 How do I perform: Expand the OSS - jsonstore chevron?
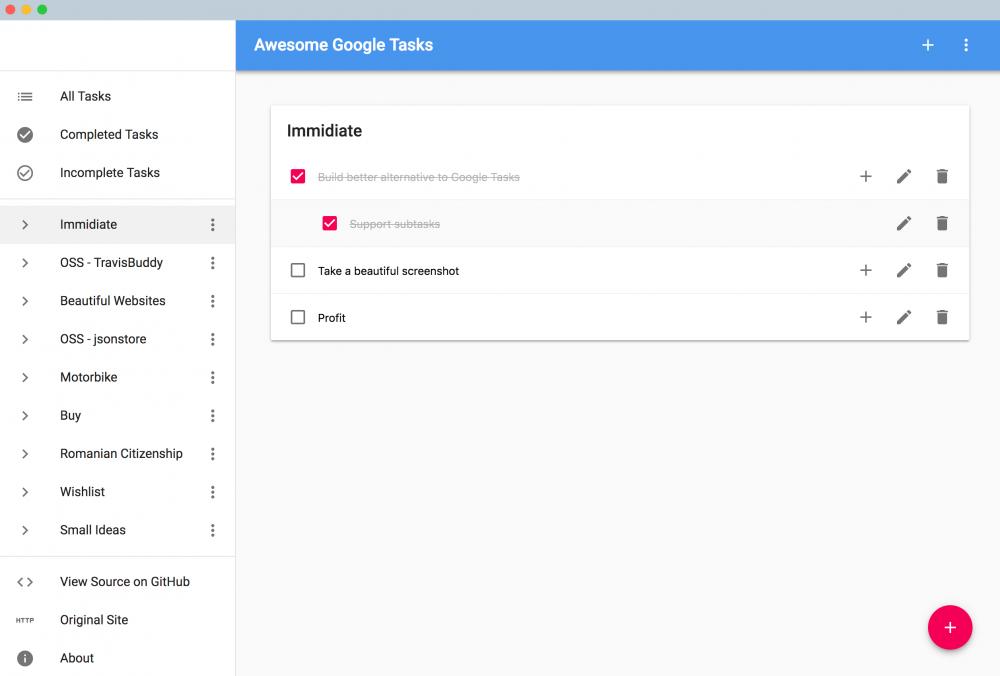point(25,339)
